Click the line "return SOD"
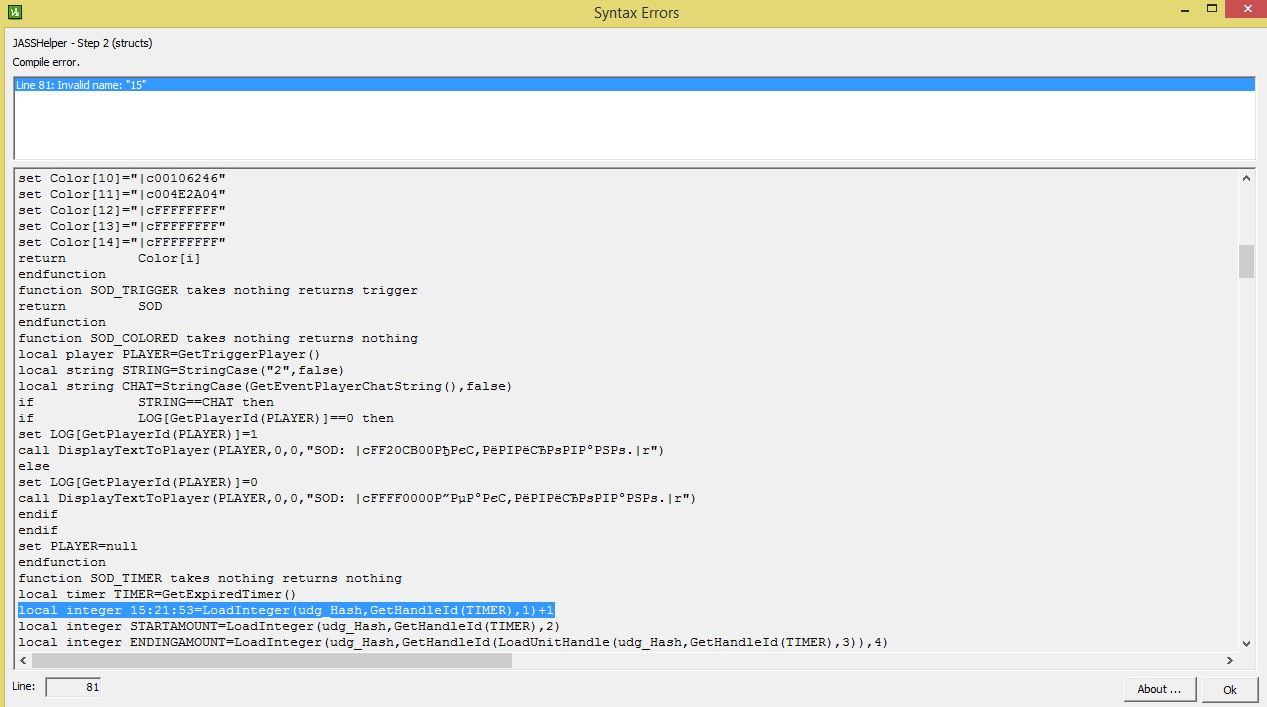Image resolution: width=1267 pixels, height=707 pixels. [x=90, y=306]
